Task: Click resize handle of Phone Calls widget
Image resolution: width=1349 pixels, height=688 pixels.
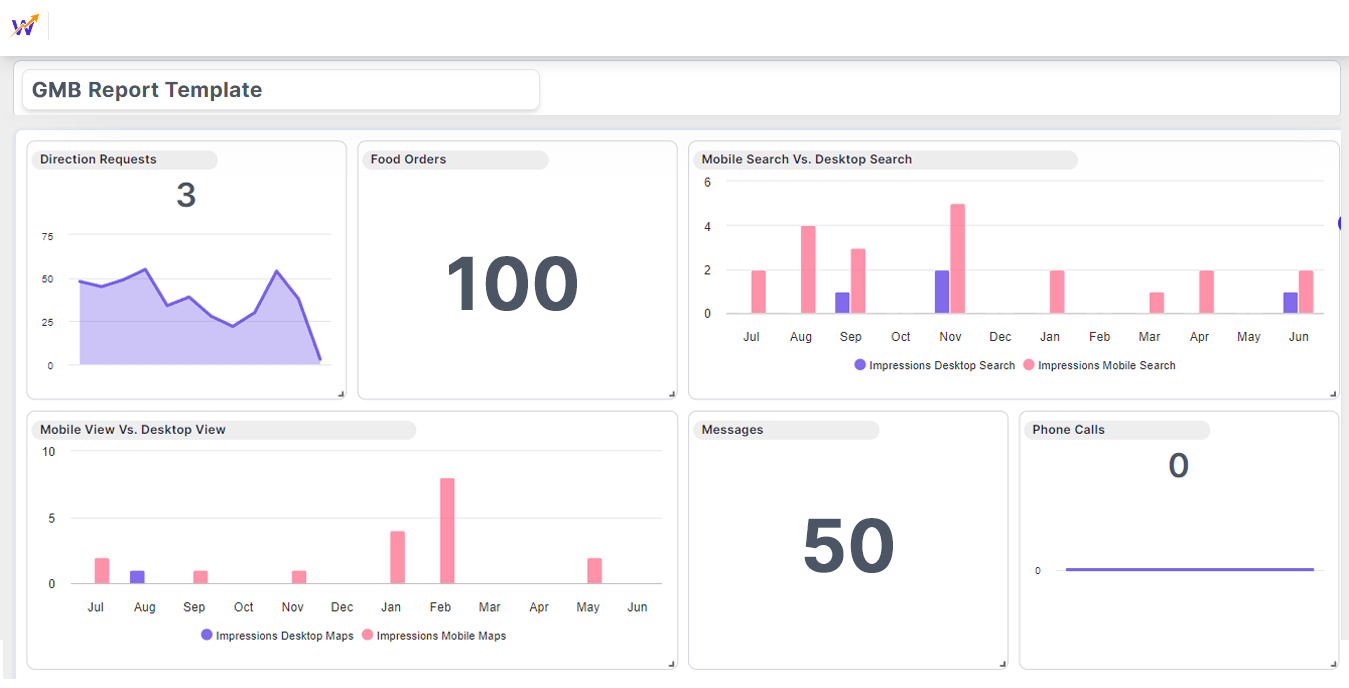Action: coord(1333,664)
